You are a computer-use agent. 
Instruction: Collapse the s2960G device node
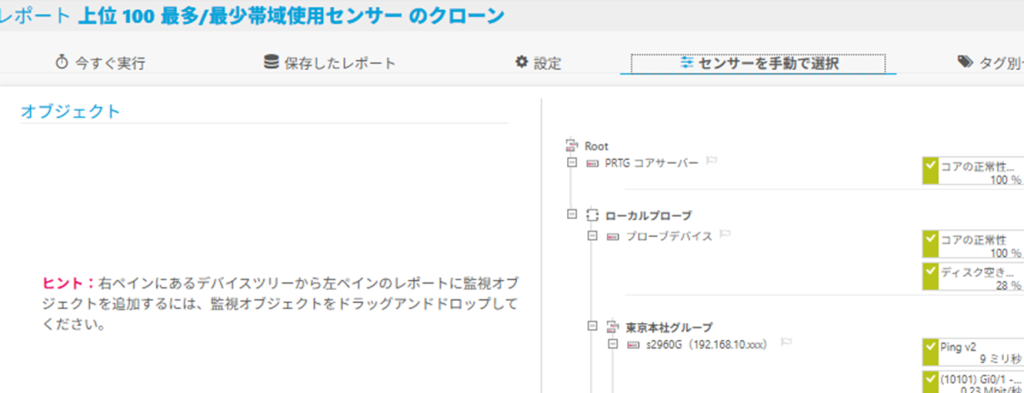tap(613, 343)
